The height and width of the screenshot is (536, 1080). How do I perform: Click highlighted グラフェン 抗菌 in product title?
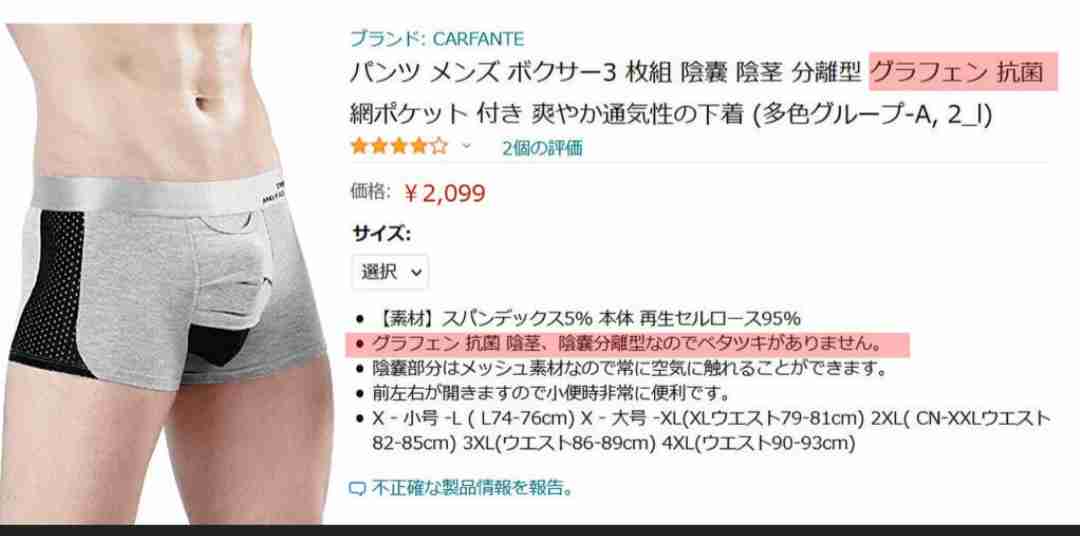(x=962, y=72)
